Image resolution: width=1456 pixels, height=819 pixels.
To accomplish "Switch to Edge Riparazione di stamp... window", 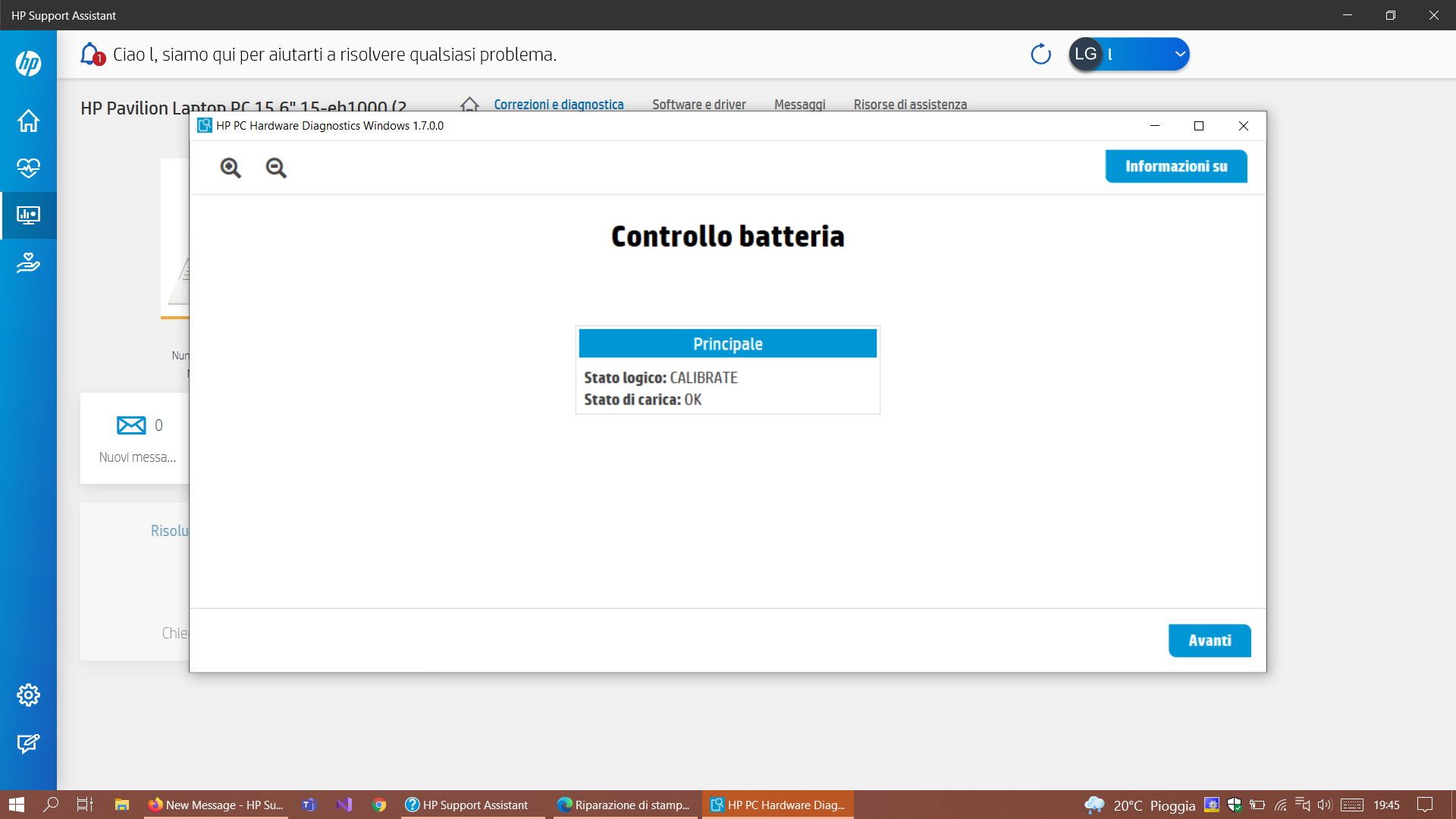I will [x=626, y=805].
